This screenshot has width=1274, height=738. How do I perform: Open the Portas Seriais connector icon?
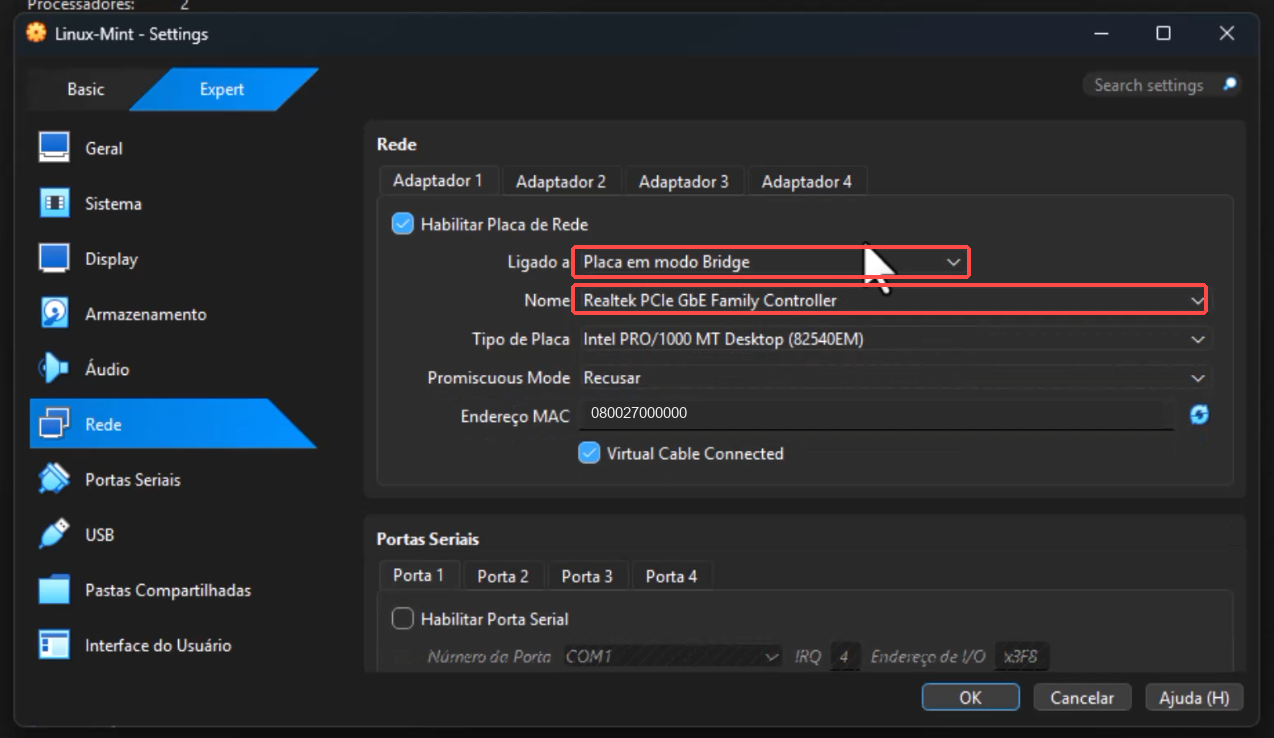point(54,479)
